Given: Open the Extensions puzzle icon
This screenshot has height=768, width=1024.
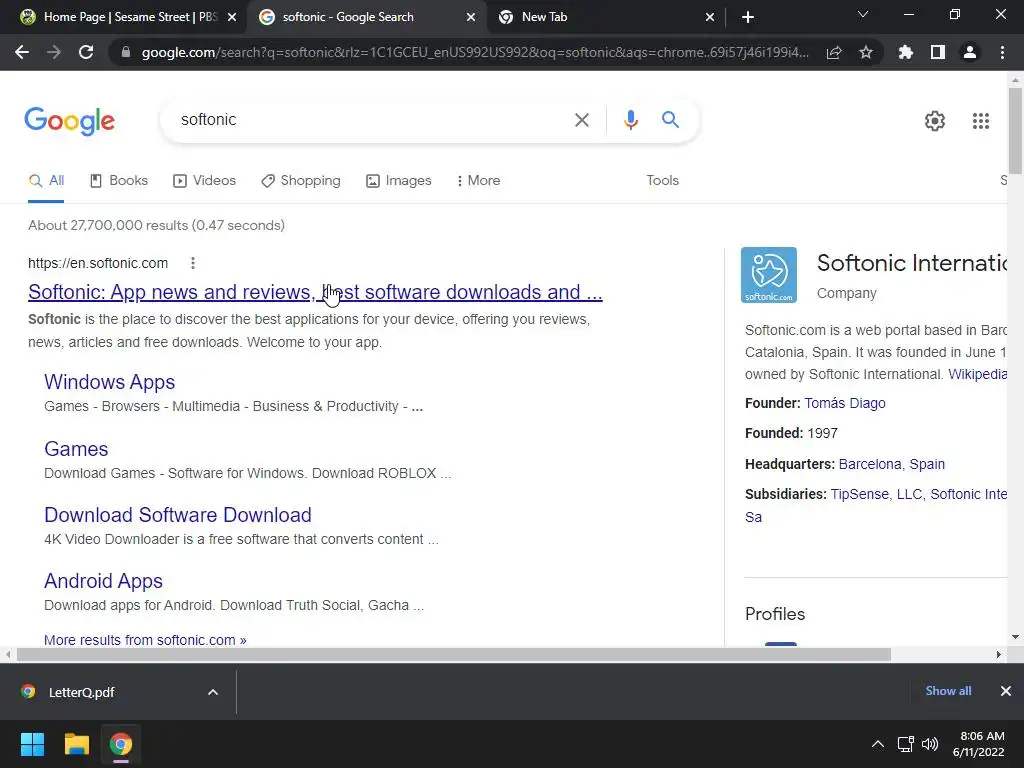Looking at the screenshot, I should 906,52.
